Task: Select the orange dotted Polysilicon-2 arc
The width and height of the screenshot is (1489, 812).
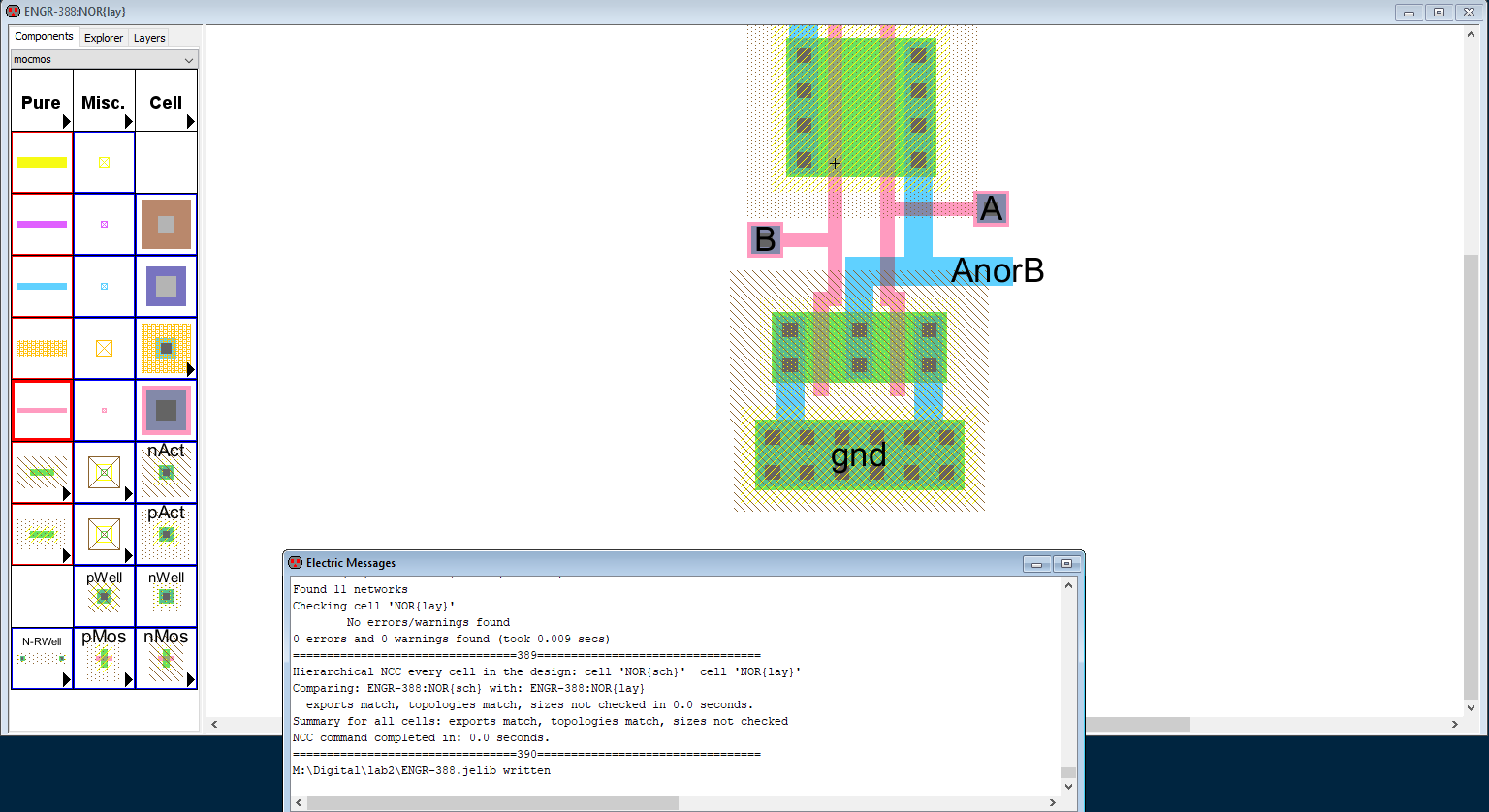Action: pyautogui.click(x=42, y=348)
